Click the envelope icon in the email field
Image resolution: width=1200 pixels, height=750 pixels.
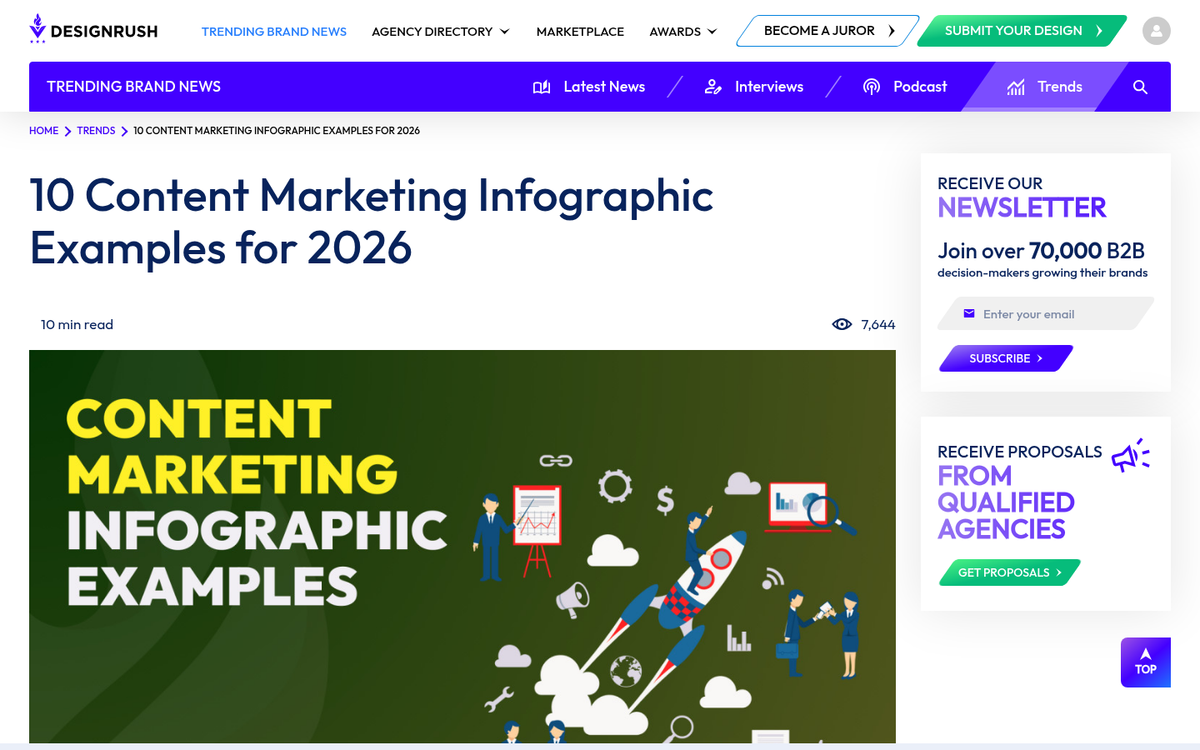(967, 313)
